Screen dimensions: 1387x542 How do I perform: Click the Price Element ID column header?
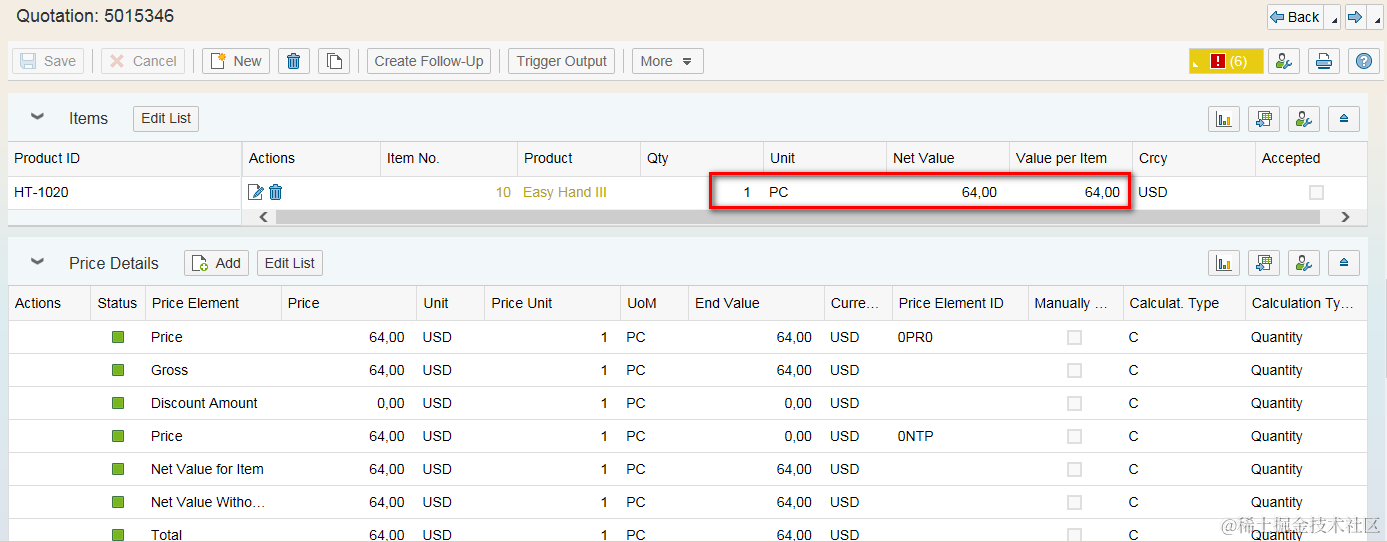click(960, 303)
